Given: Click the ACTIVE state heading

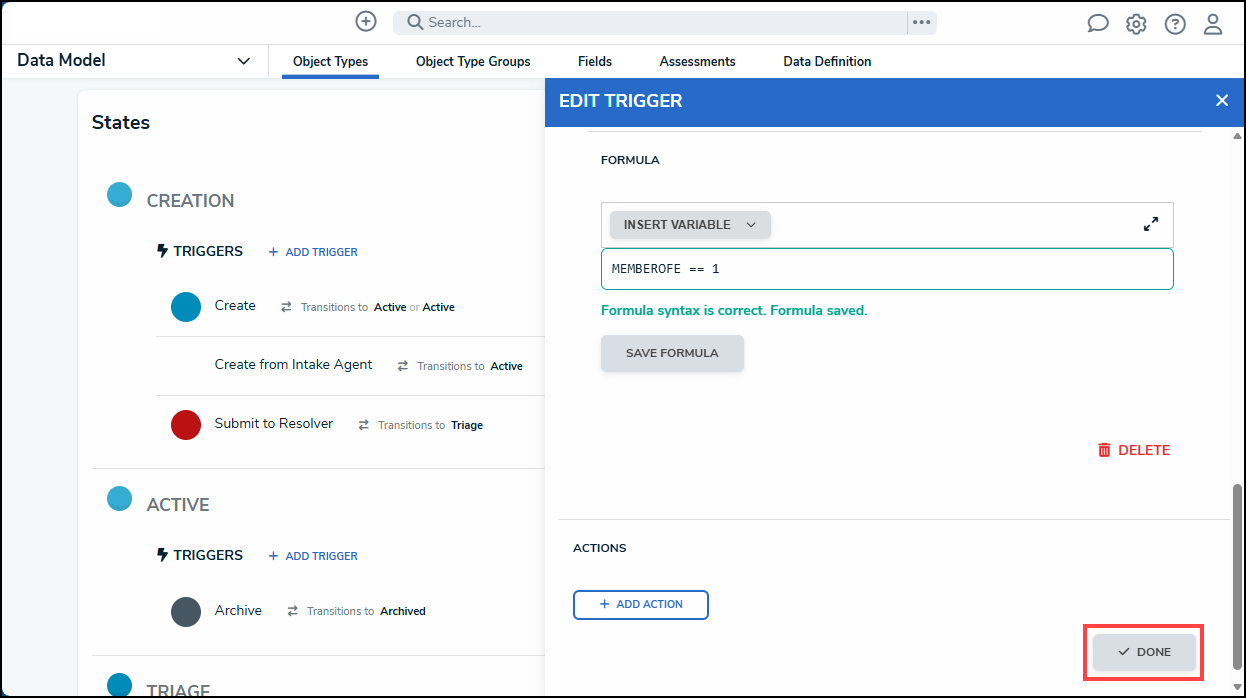Looking at the screenshot, I should click(x=178, y=505).
